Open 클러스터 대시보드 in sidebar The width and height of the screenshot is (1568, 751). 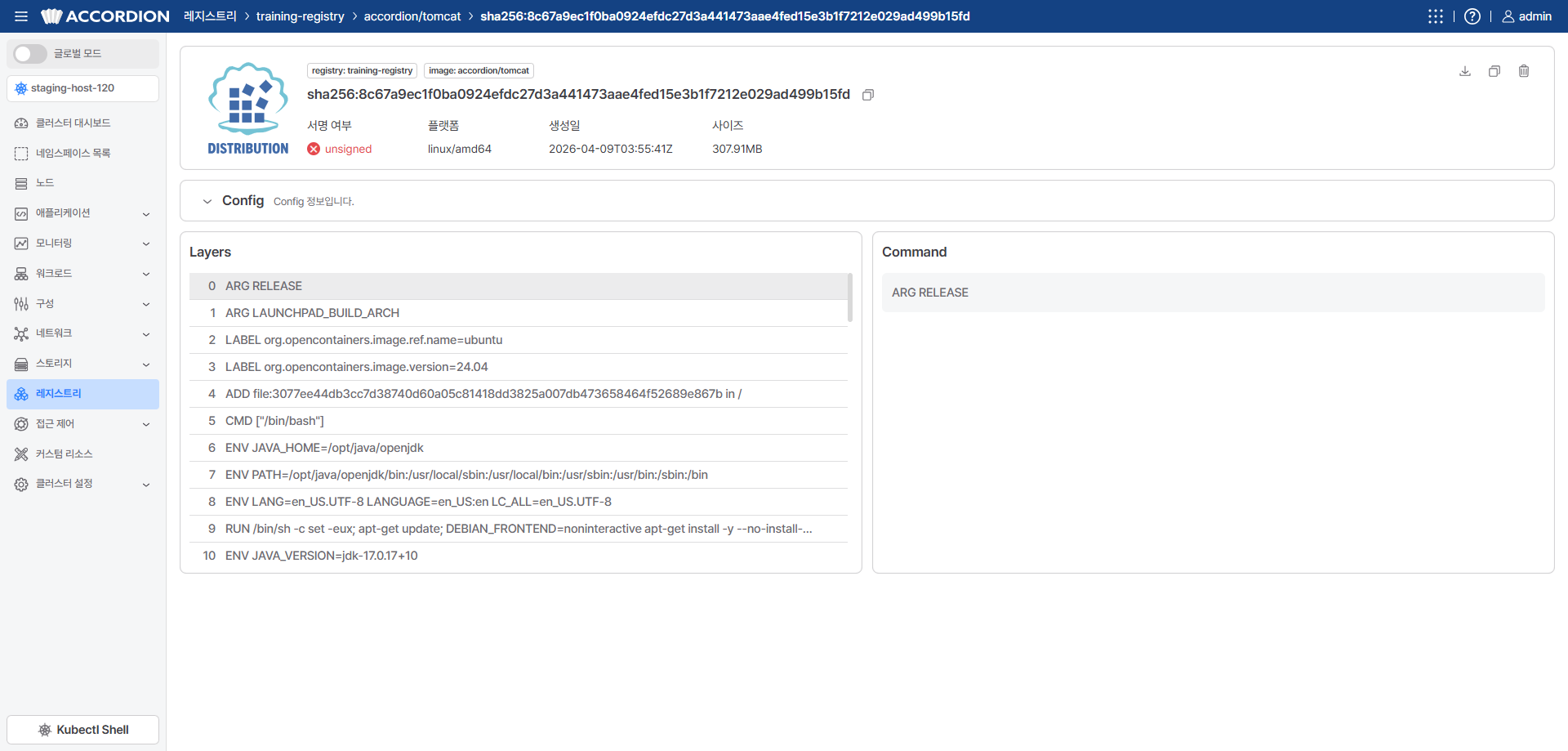pyautogui.click(x=82, y=123)
